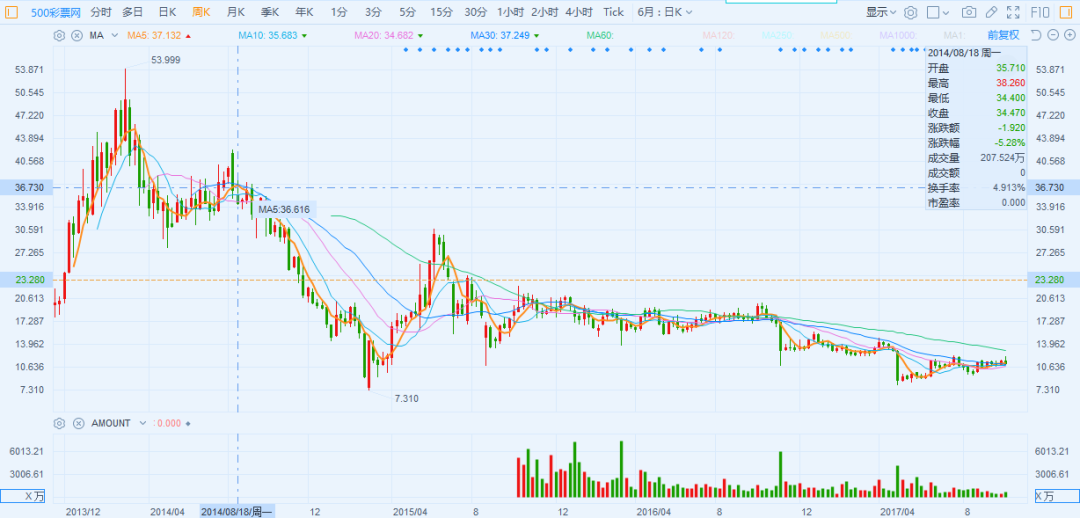Screen dimensions: 1080x518
Task: Click the 7.310 low price label
Action: click(406, 398)
